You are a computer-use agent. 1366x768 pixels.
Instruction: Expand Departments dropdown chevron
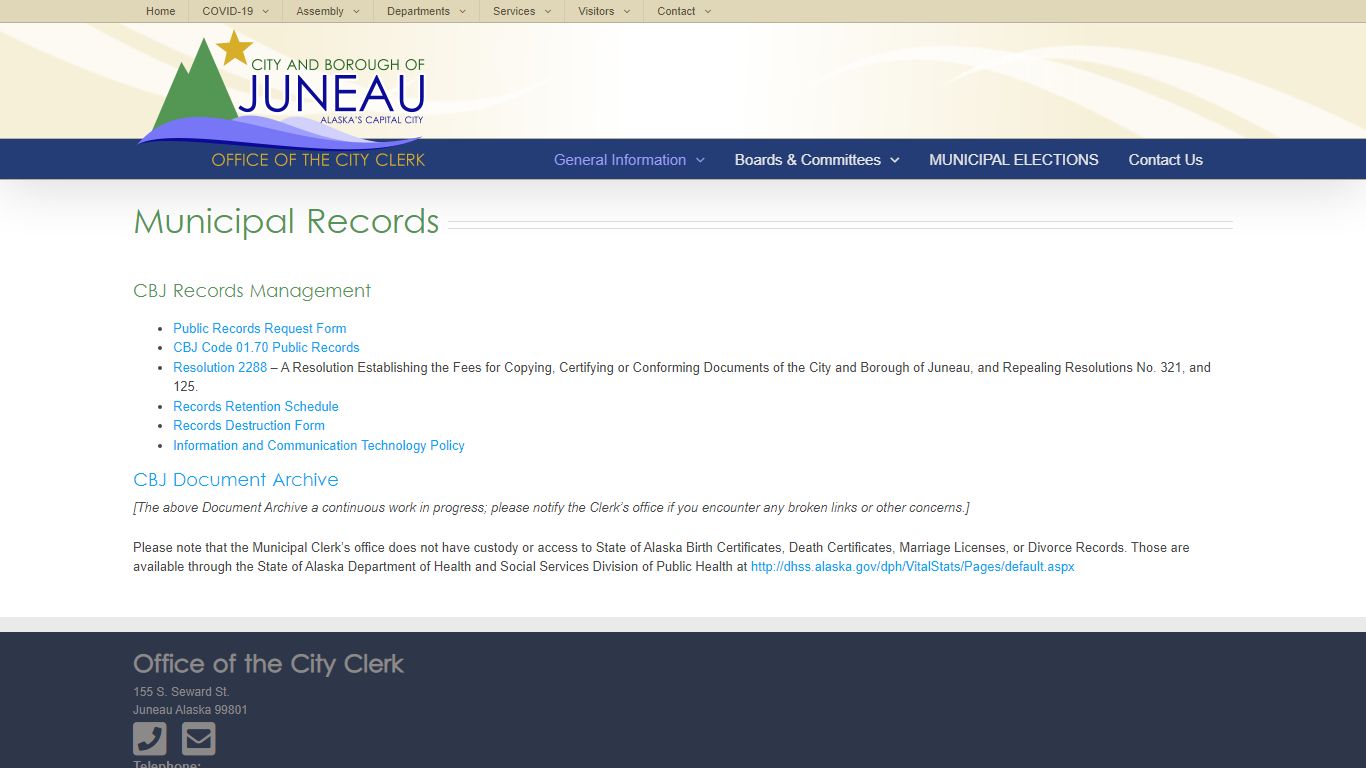[462, 12]
